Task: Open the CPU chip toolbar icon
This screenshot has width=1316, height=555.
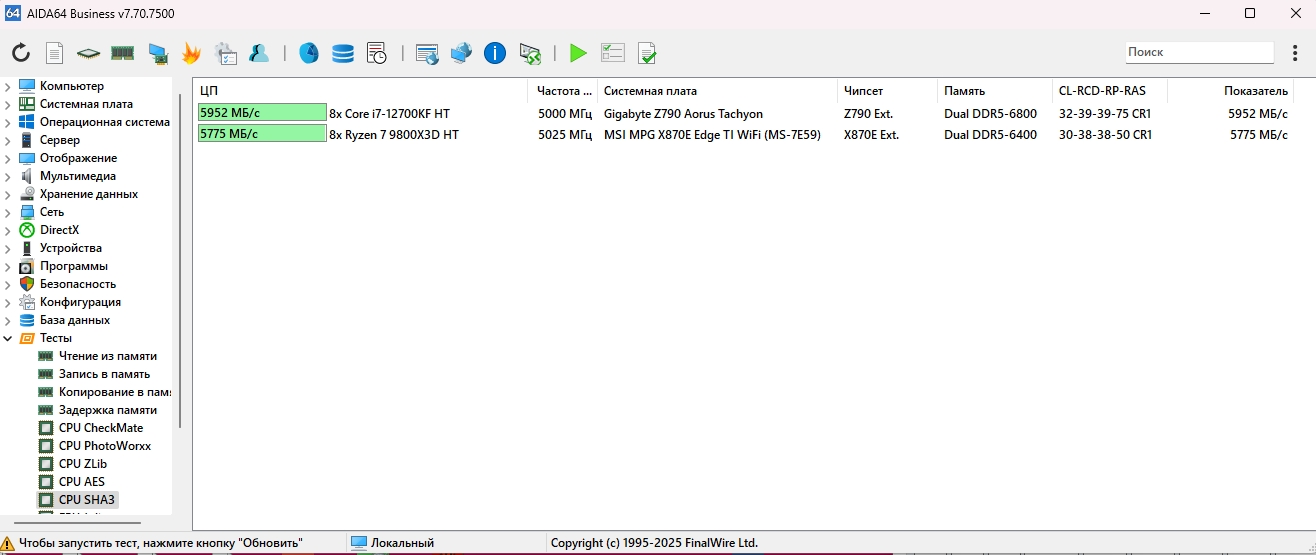Action: tap(89, 53)
